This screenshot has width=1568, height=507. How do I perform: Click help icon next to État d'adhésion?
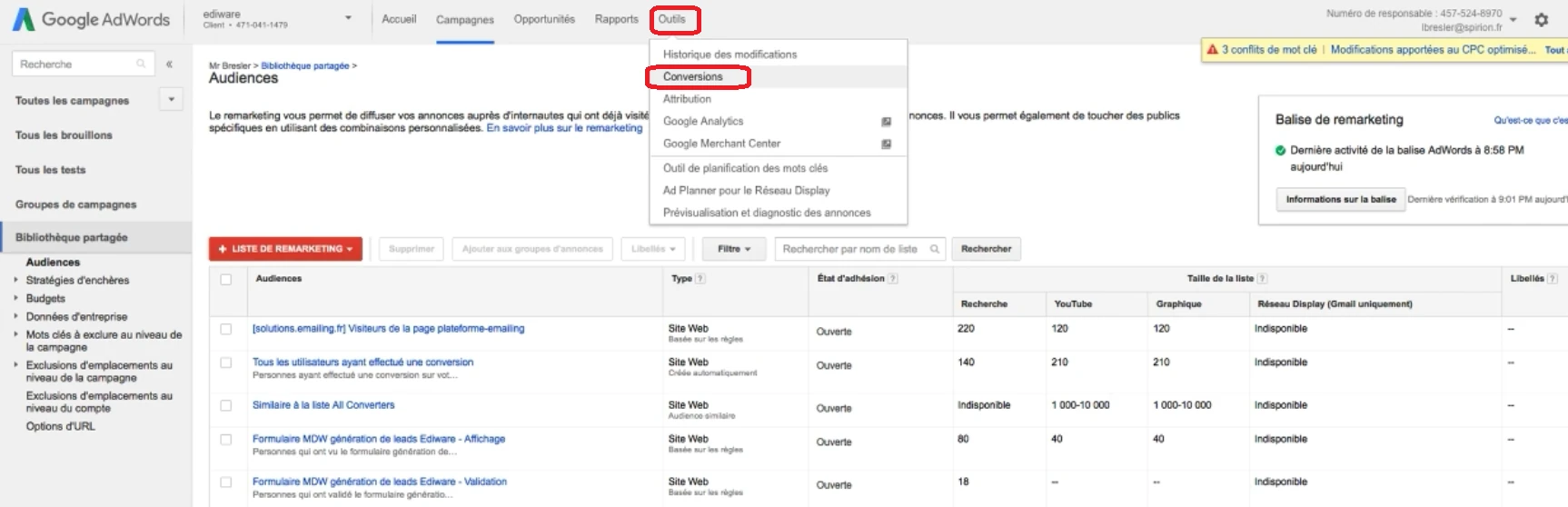(893, 279)
